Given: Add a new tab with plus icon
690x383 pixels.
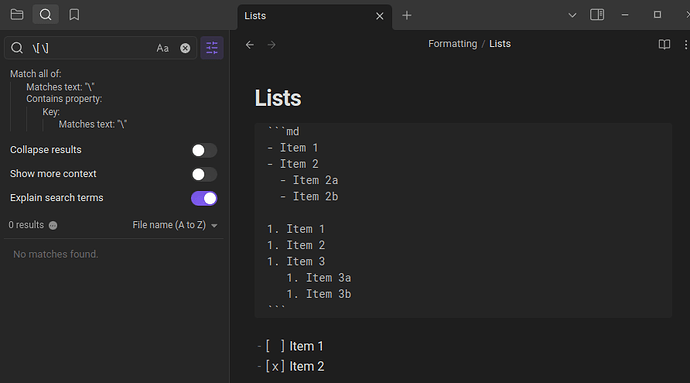Looking at the screenshot, I should coord(407,16).
